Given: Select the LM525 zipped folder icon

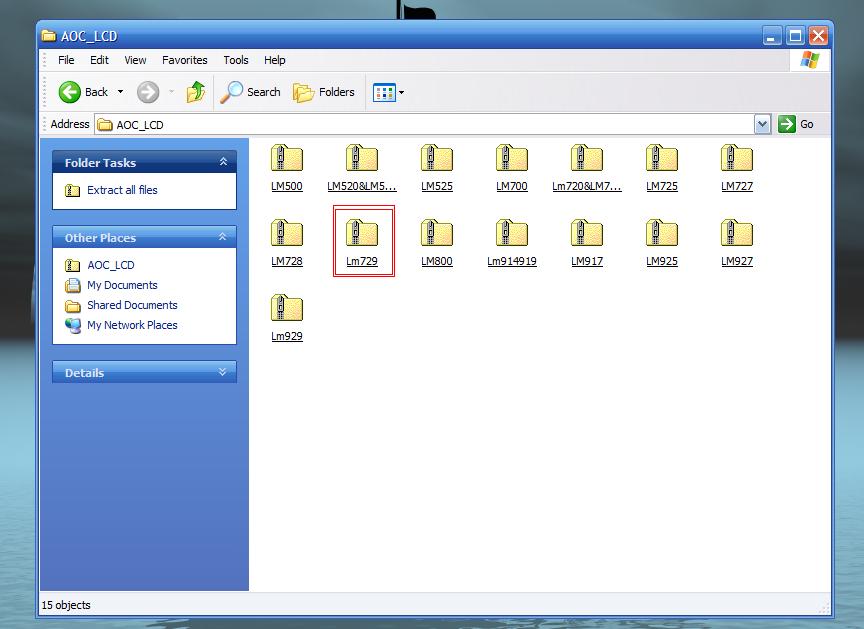Looking at the screenshot, I should point(437,158).
